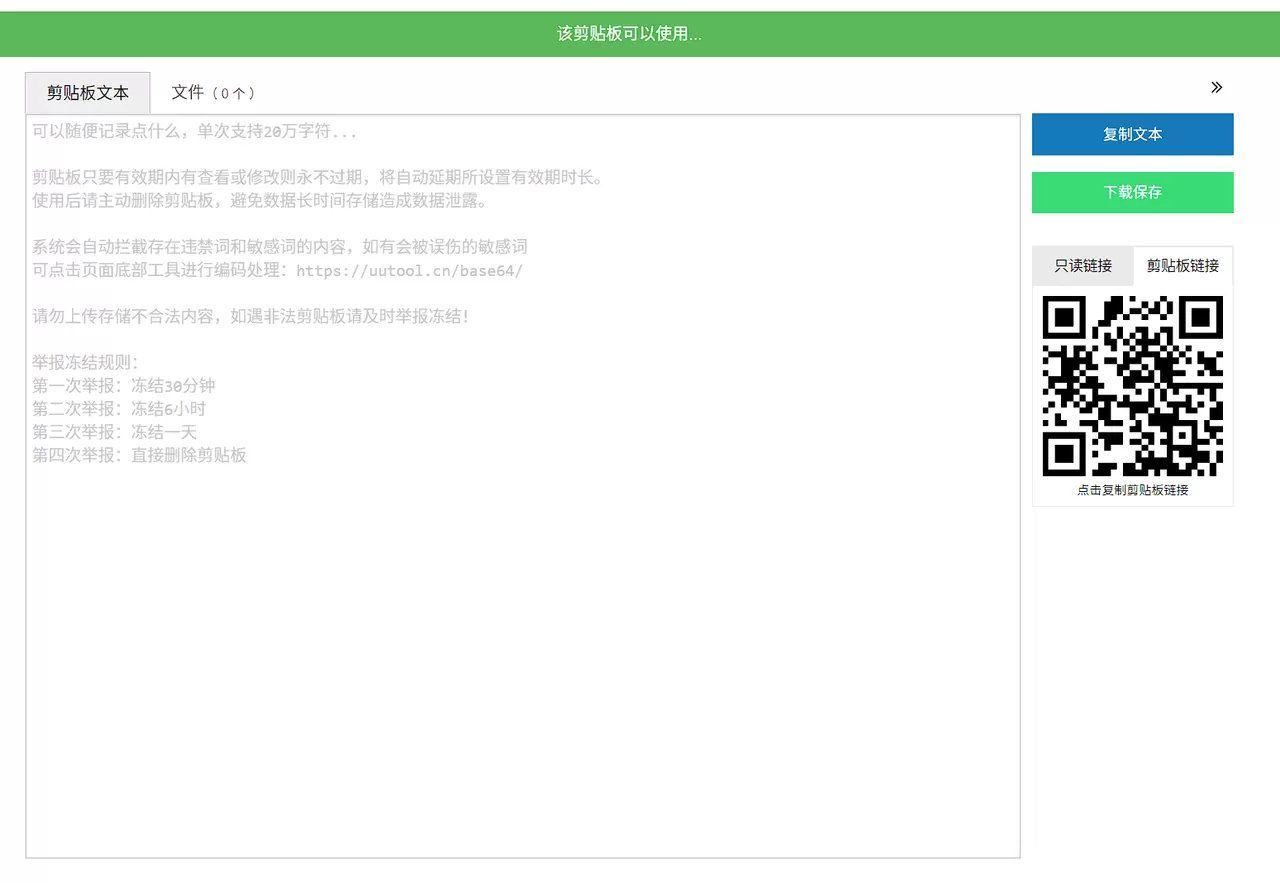Open the read-only link view via 只读链接
Image resolution: width=1280 pixels, height=883 pixels.
[x=1082, y=265]
